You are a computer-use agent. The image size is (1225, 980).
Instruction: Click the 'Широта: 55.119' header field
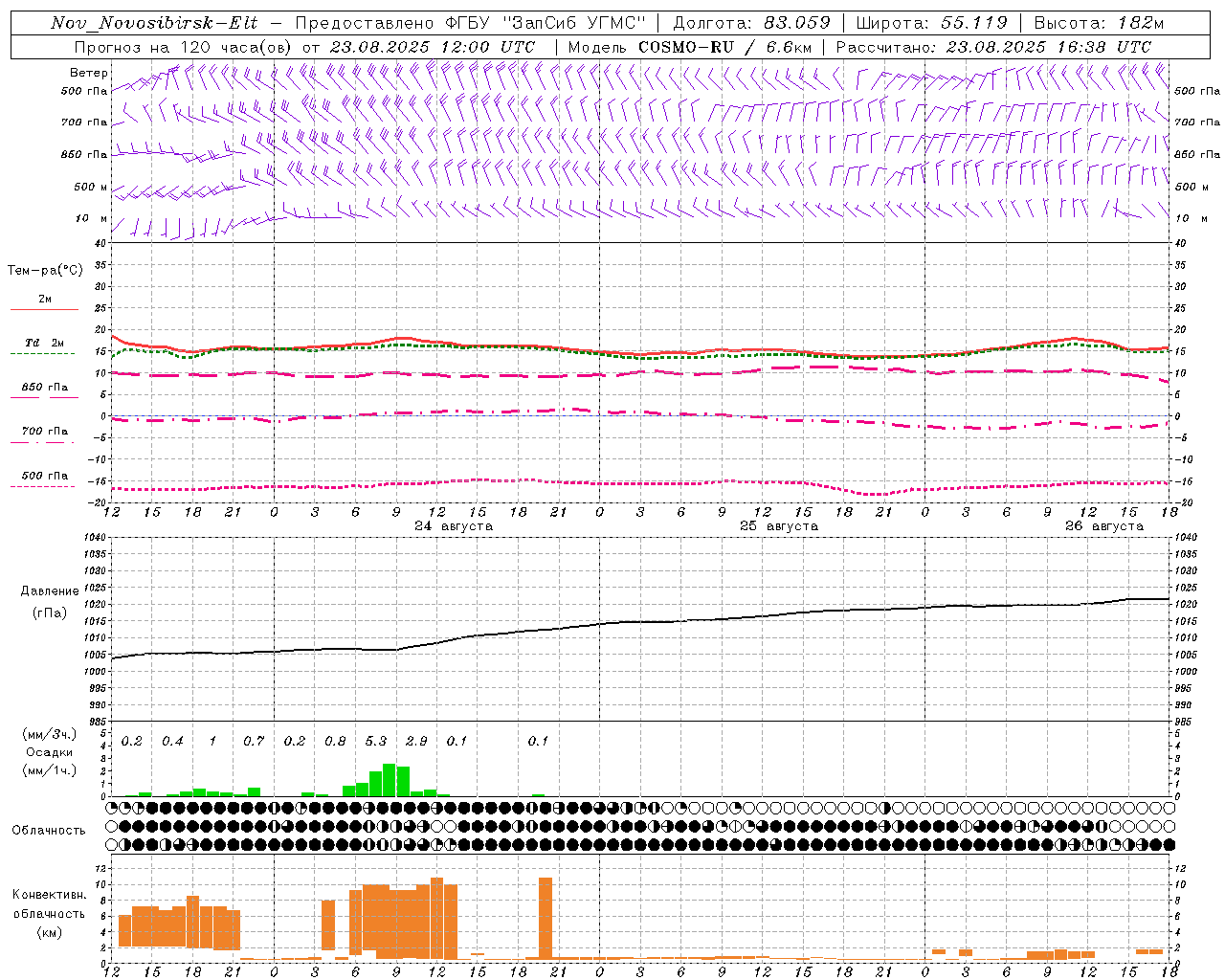point(932,23)
